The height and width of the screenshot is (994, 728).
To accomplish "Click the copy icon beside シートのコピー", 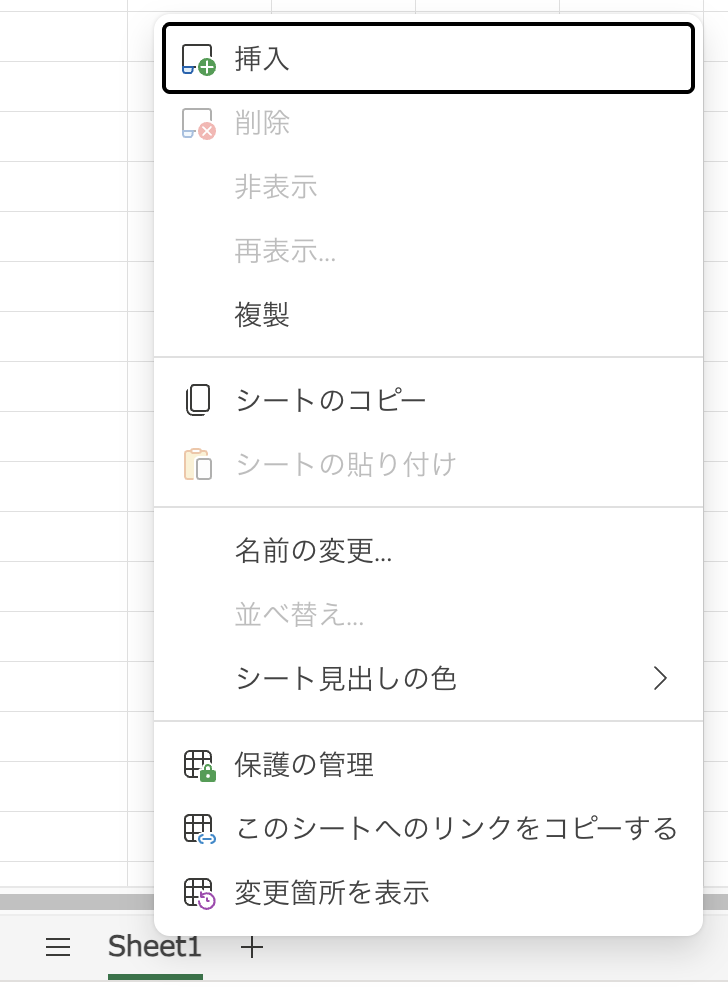I will (x=199, y=400).
